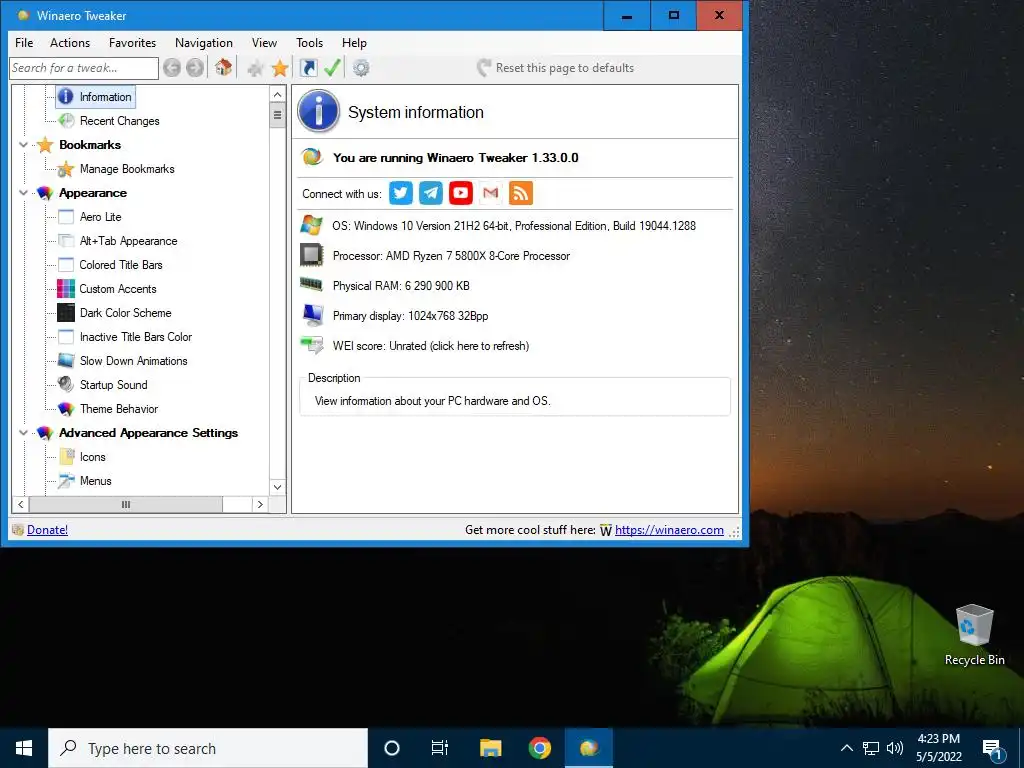1024x768 pixels.
Task: Open the YouTube channel icon
Action: pyautogui.click(x=461, y=193)
